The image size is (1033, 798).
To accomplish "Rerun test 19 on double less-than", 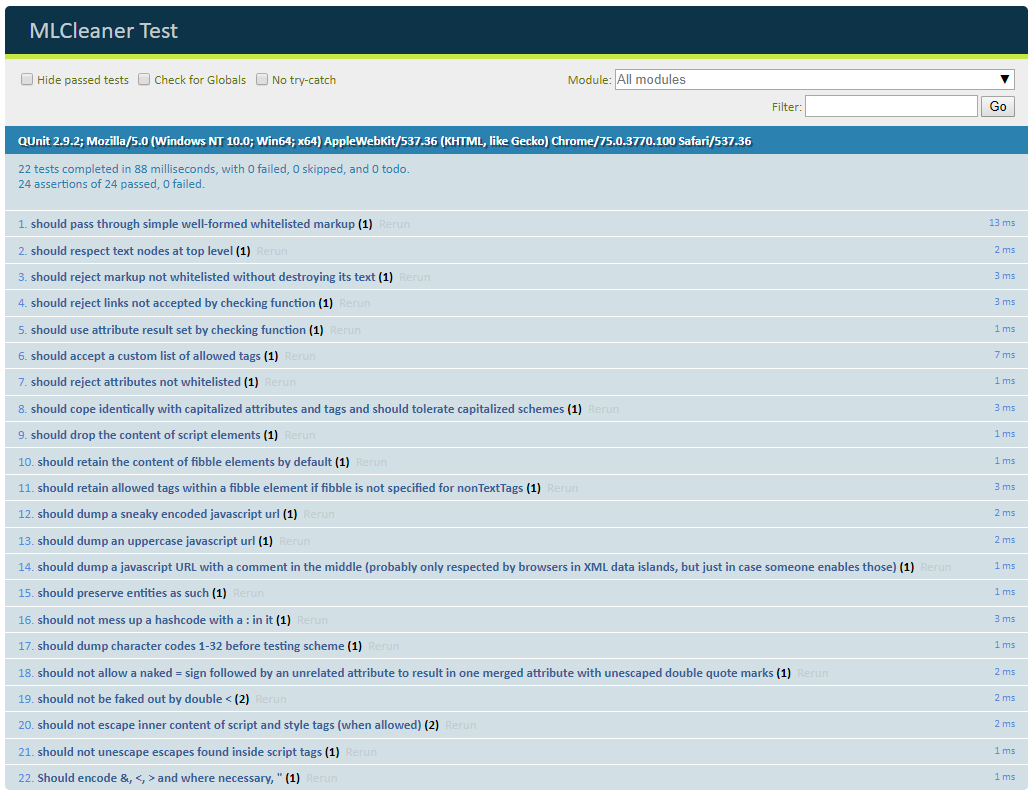I will 271,699.
